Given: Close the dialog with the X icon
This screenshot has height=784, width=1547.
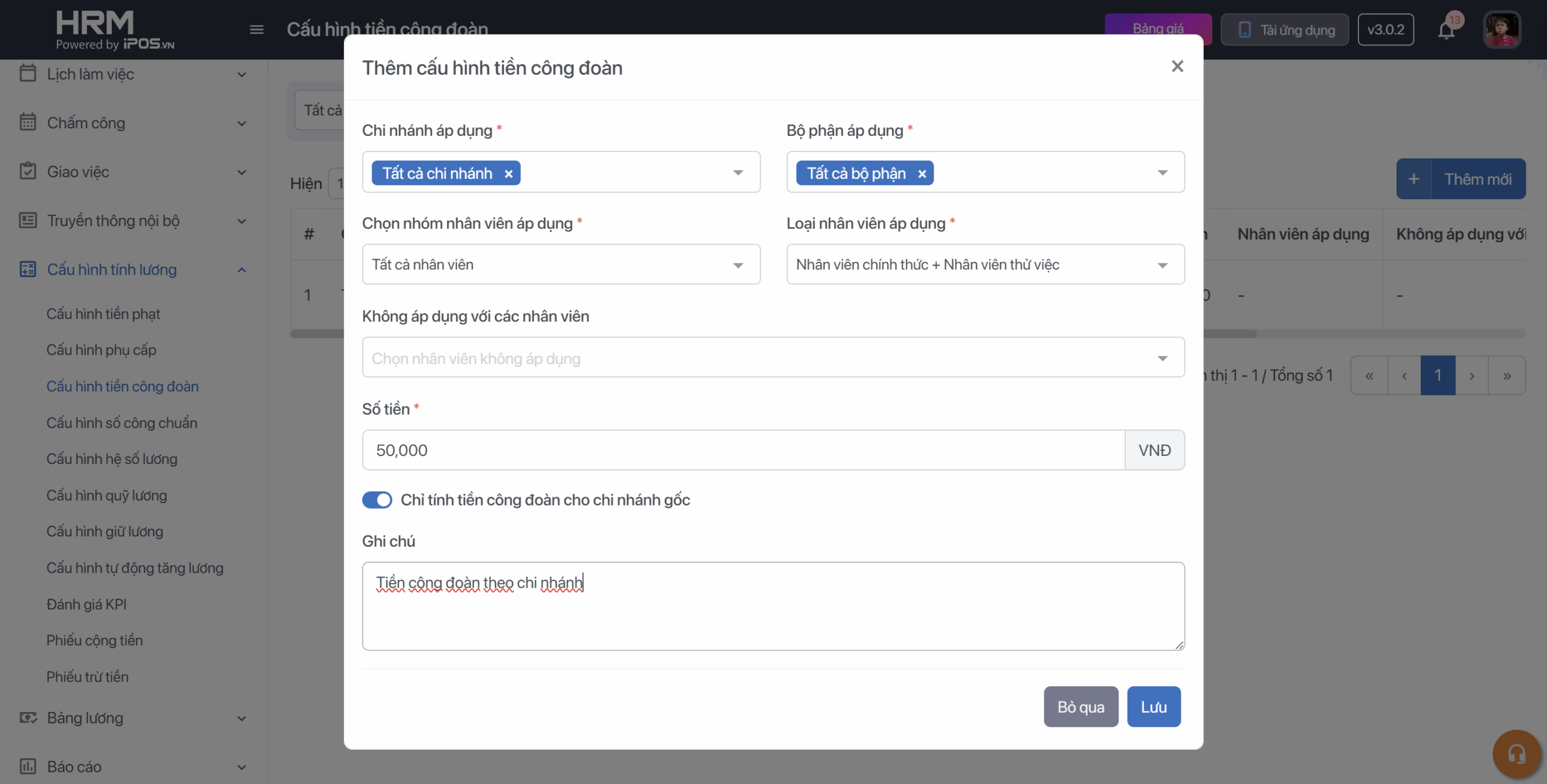Looking at the screenshot, I should tap(1177, 66).
